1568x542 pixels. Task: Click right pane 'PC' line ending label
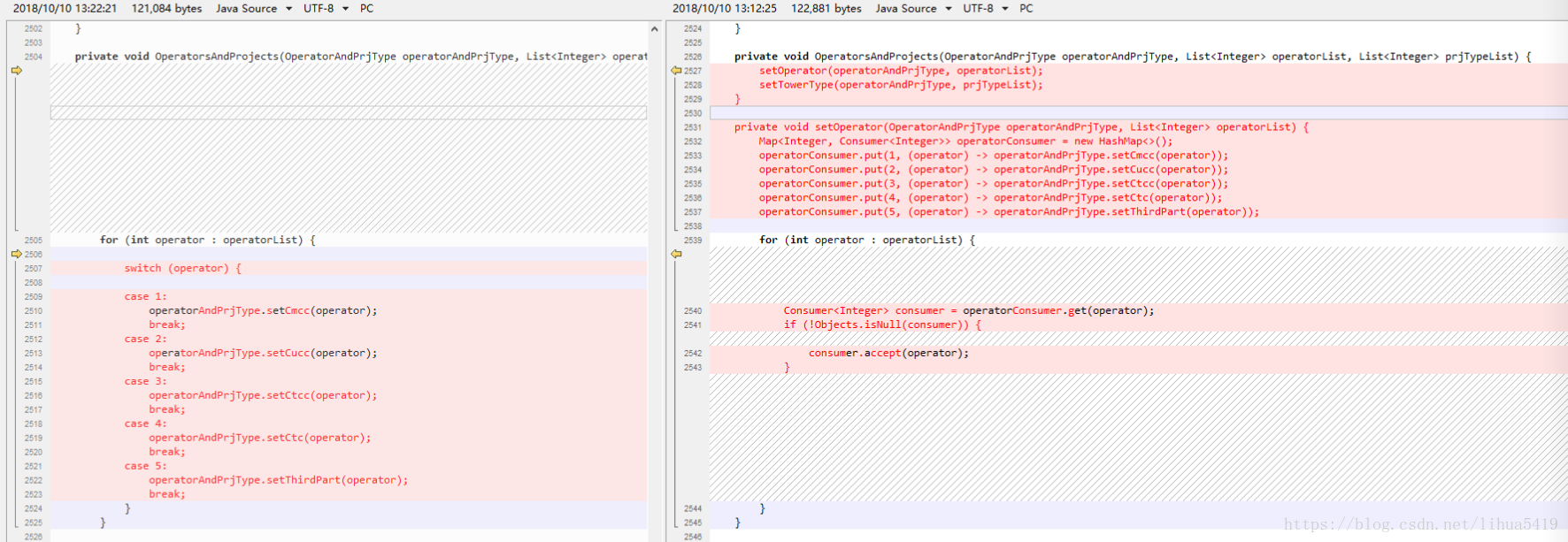click(x=1026, y=8)
